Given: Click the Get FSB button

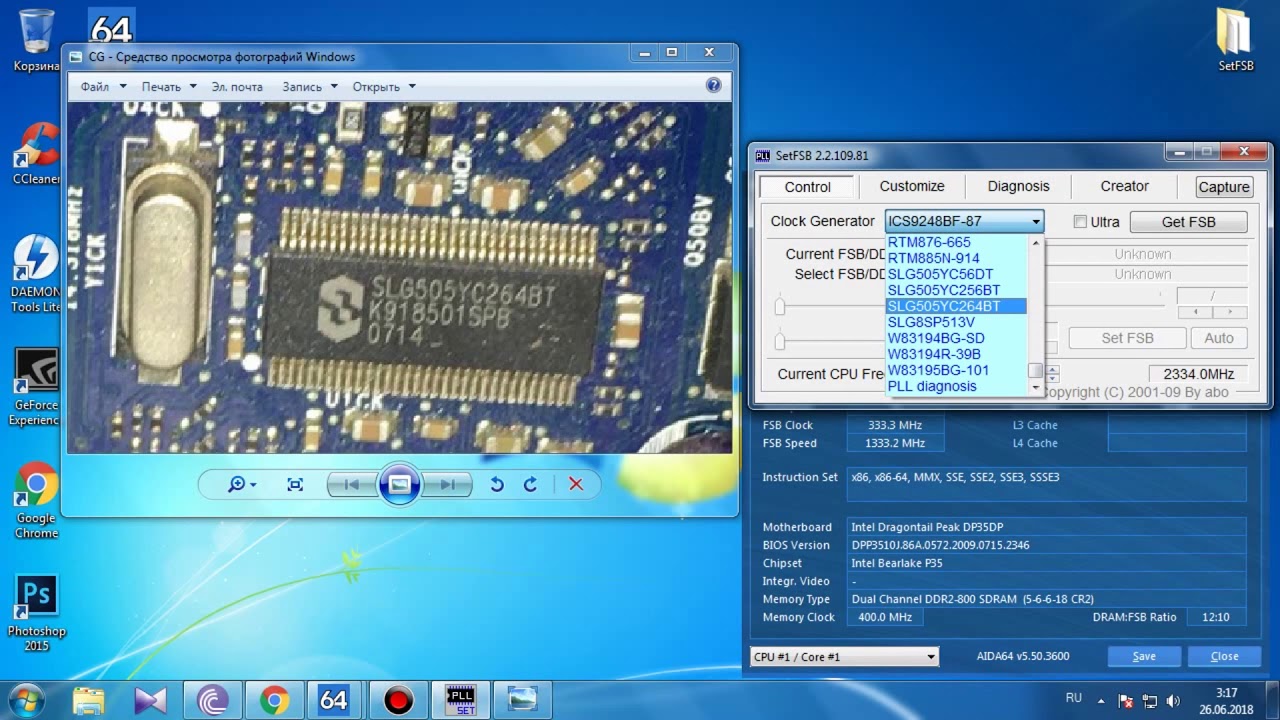Looking at the screenshot, I should click(1188, 222).
